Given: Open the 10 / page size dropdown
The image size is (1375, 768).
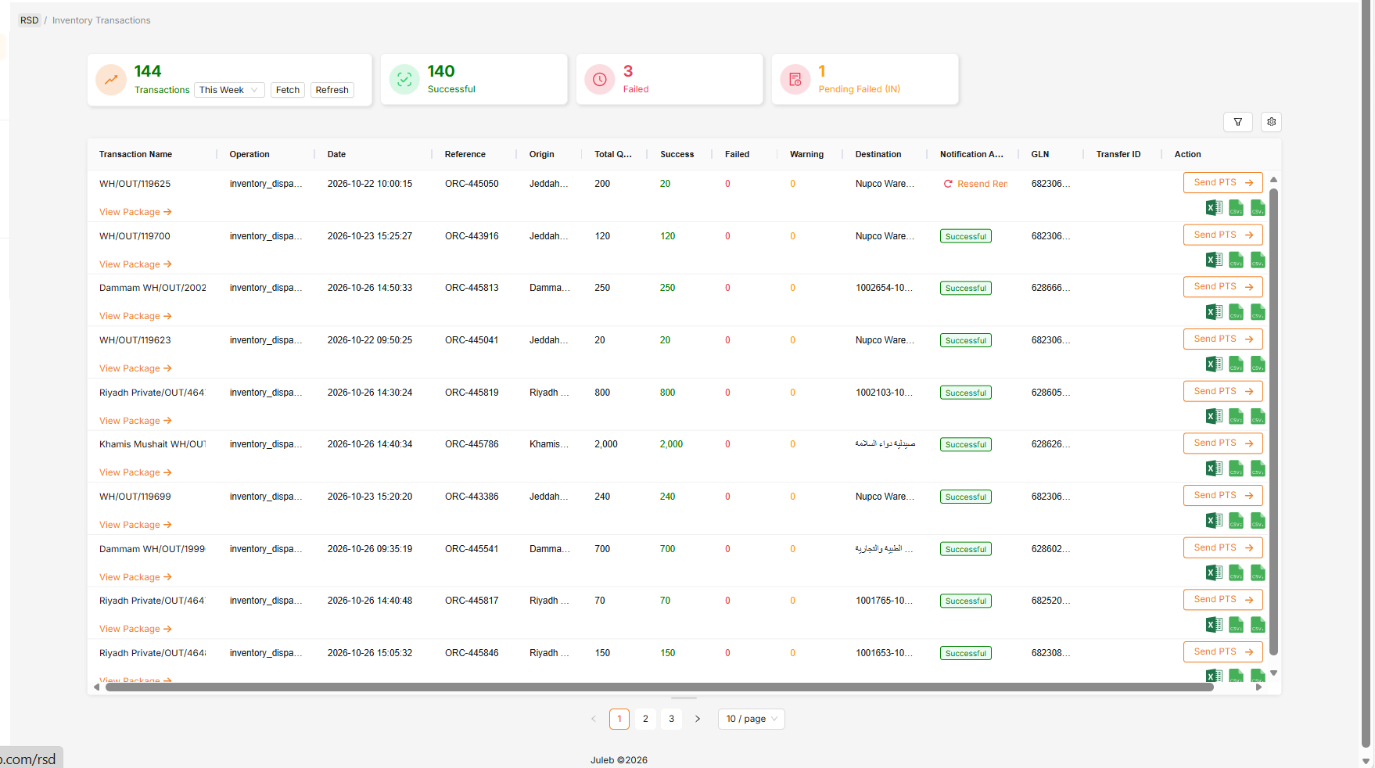Looking at the screenshot, I should 751,719.
